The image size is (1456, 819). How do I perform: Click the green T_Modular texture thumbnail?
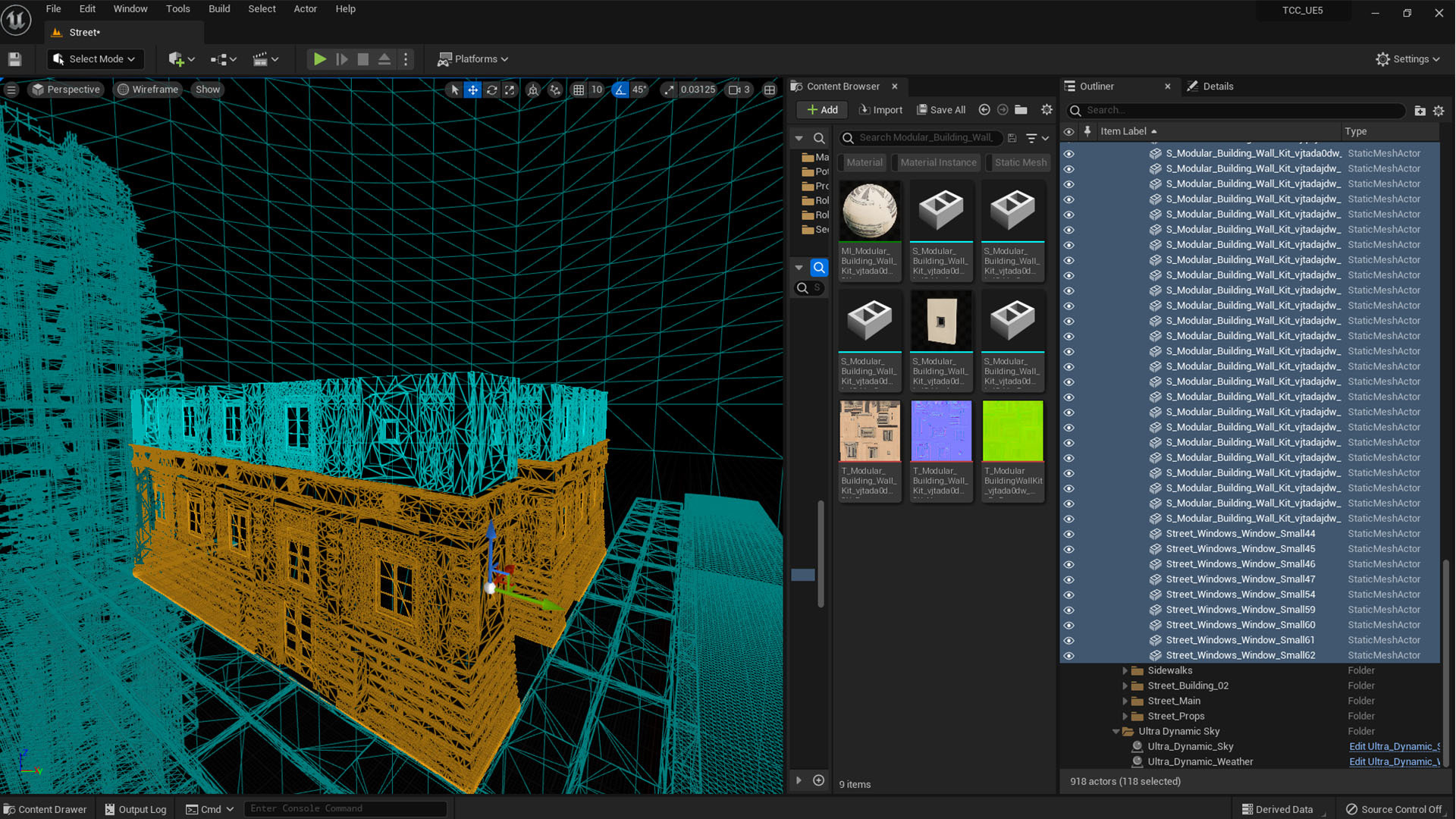point(1012,431)
